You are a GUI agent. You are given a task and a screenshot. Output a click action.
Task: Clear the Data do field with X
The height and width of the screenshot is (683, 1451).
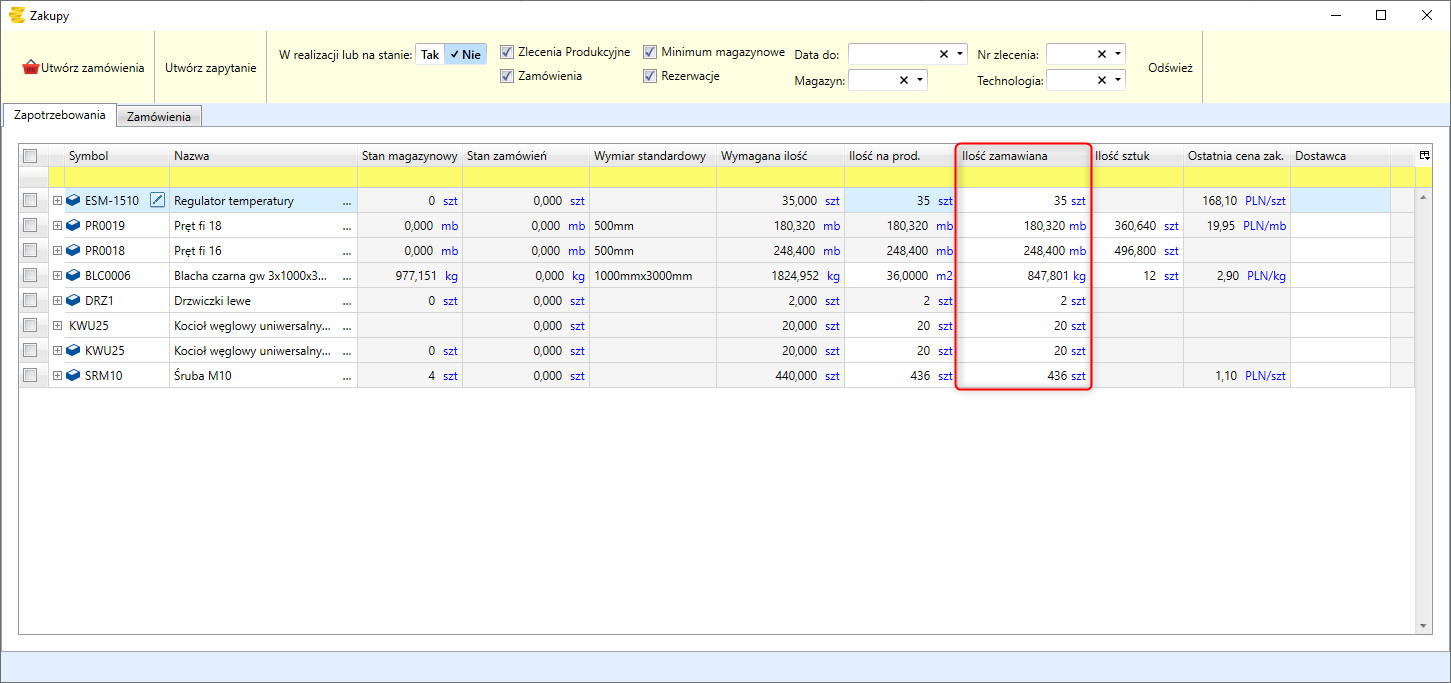pyautogui.click(x=944, y=54)
